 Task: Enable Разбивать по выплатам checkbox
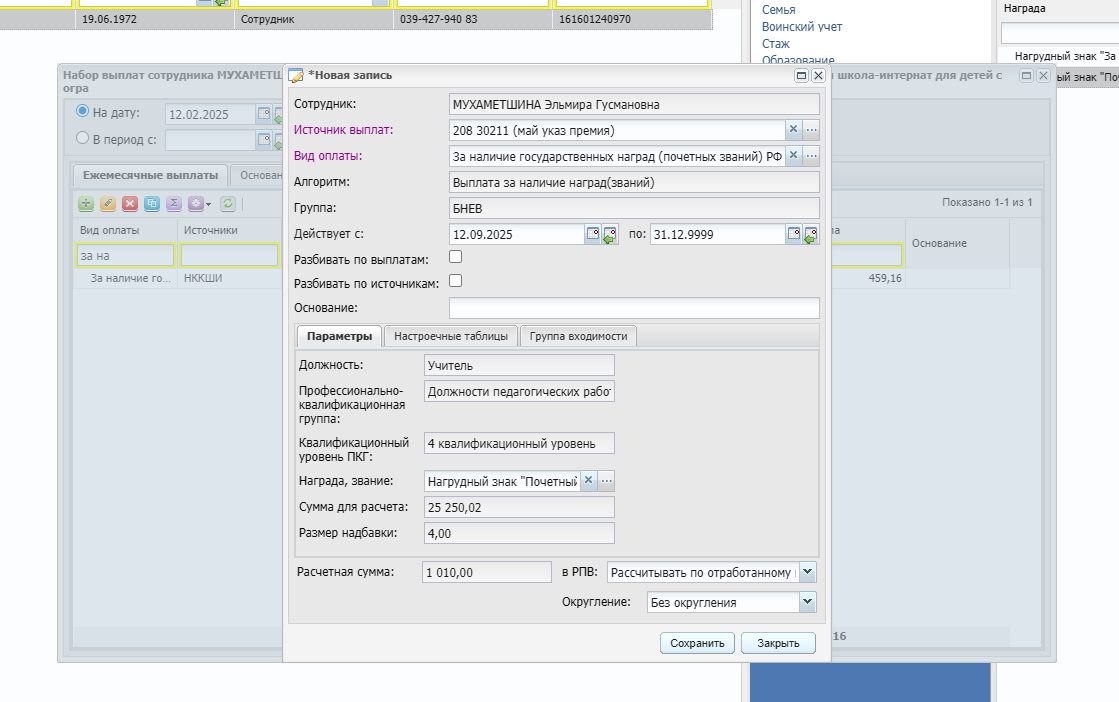(455, 257)
